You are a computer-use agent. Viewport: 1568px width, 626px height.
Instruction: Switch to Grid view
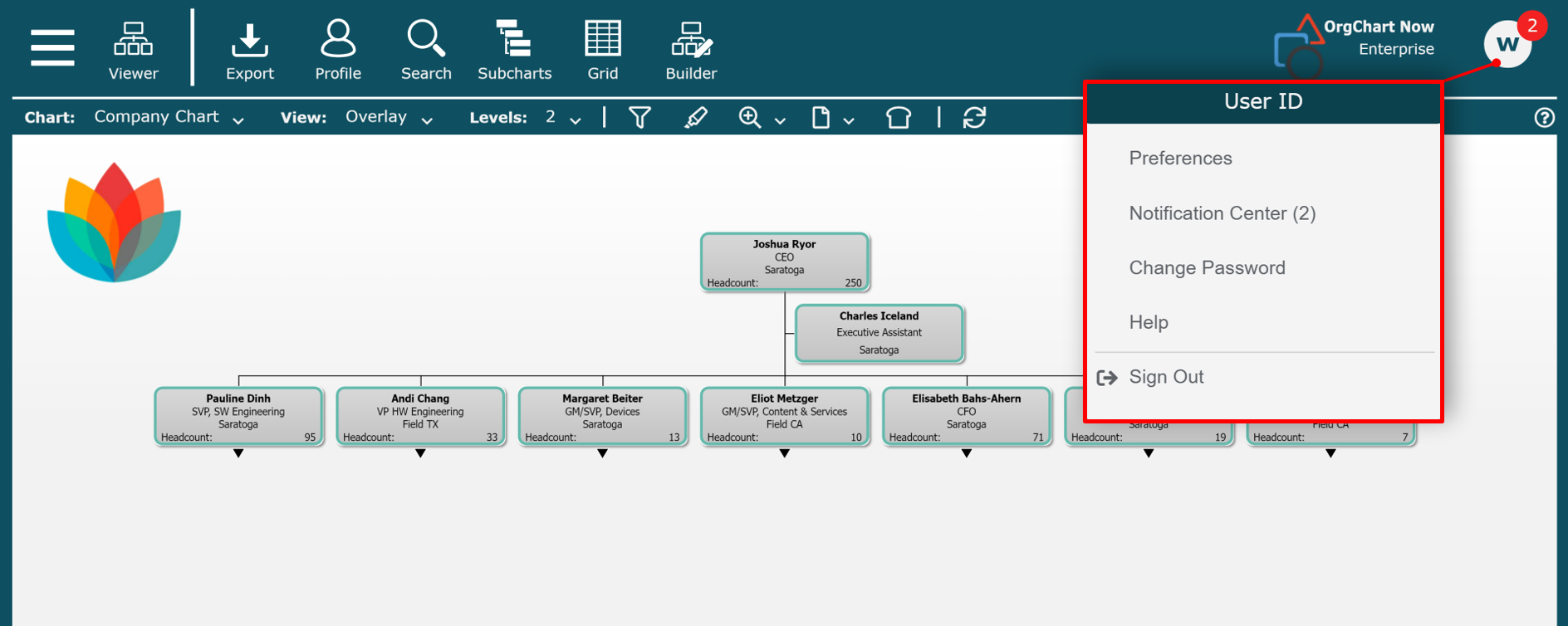pos(603,51)
